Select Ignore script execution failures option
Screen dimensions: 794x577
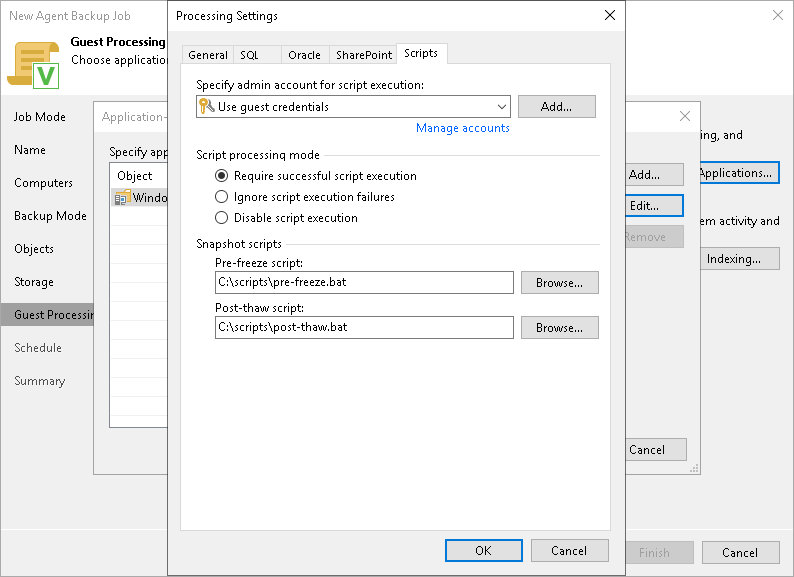[222, 197]
